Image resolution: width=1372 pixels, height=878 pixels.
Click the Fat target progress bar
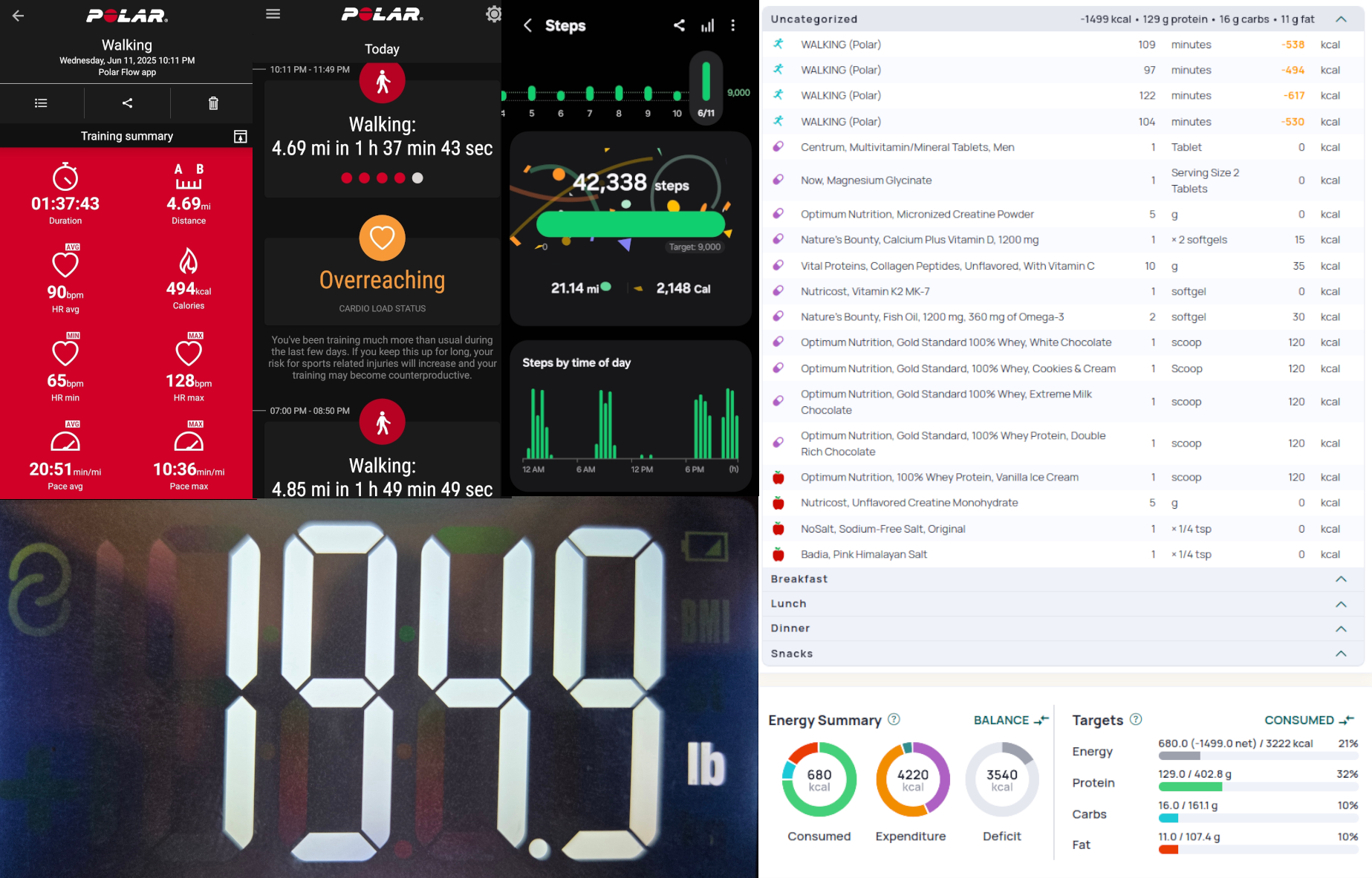point(1258,849)
